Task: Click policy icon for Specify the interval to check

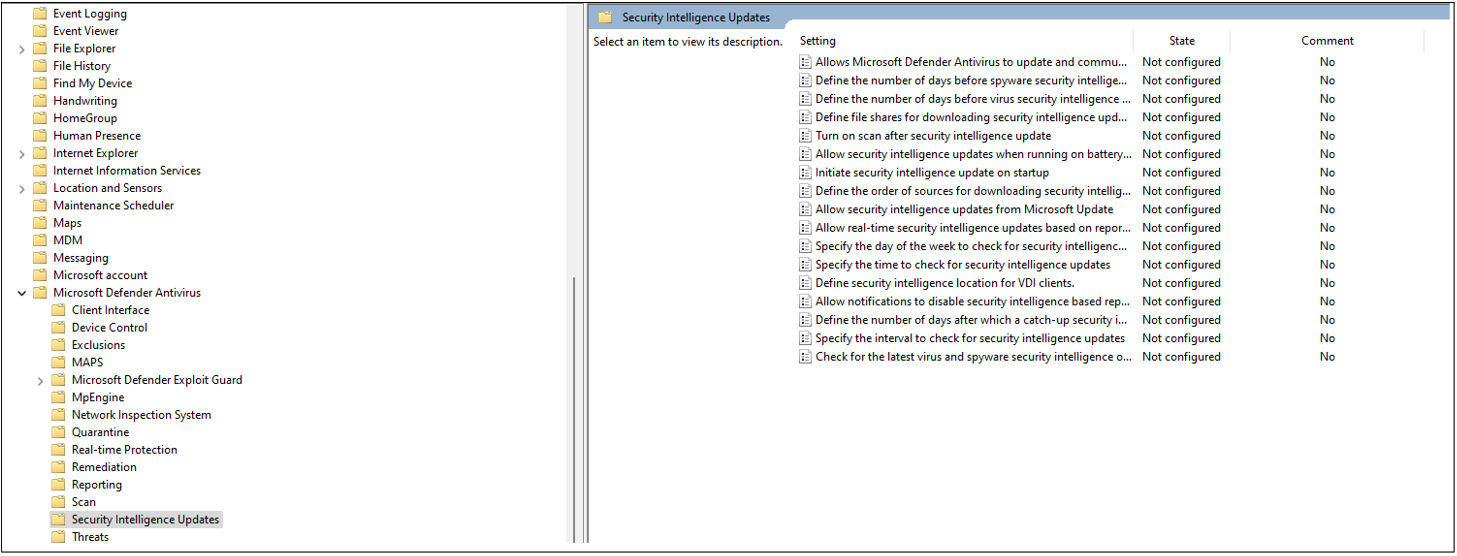Action: (x=806, y=339)
